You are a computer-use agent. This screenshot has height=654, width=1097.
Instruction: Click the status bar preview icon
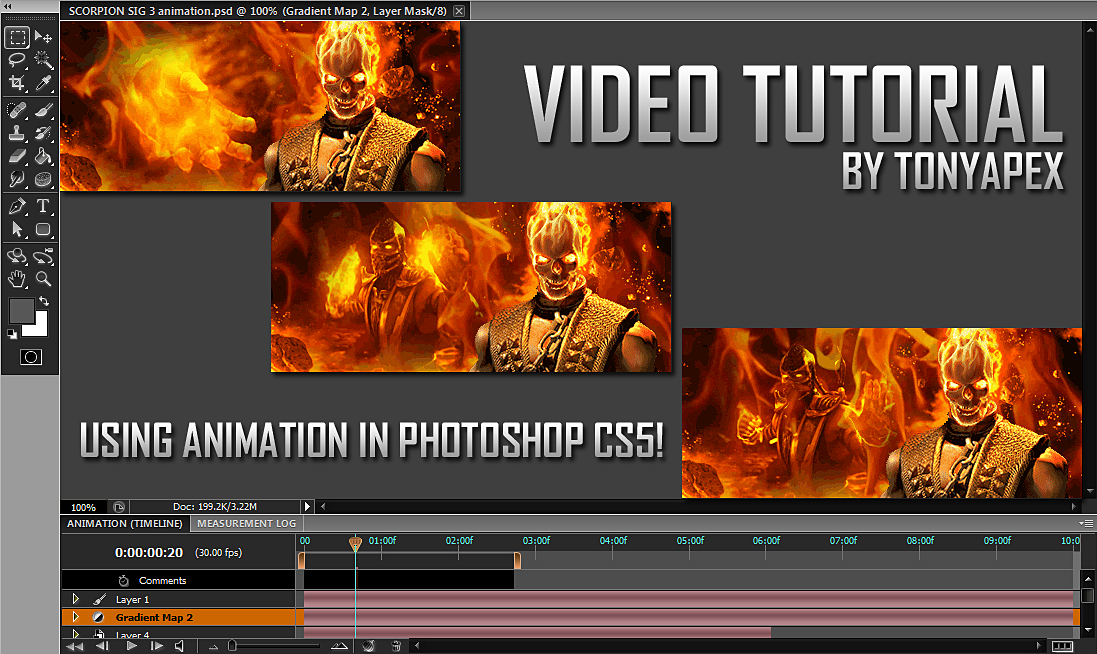119,507
